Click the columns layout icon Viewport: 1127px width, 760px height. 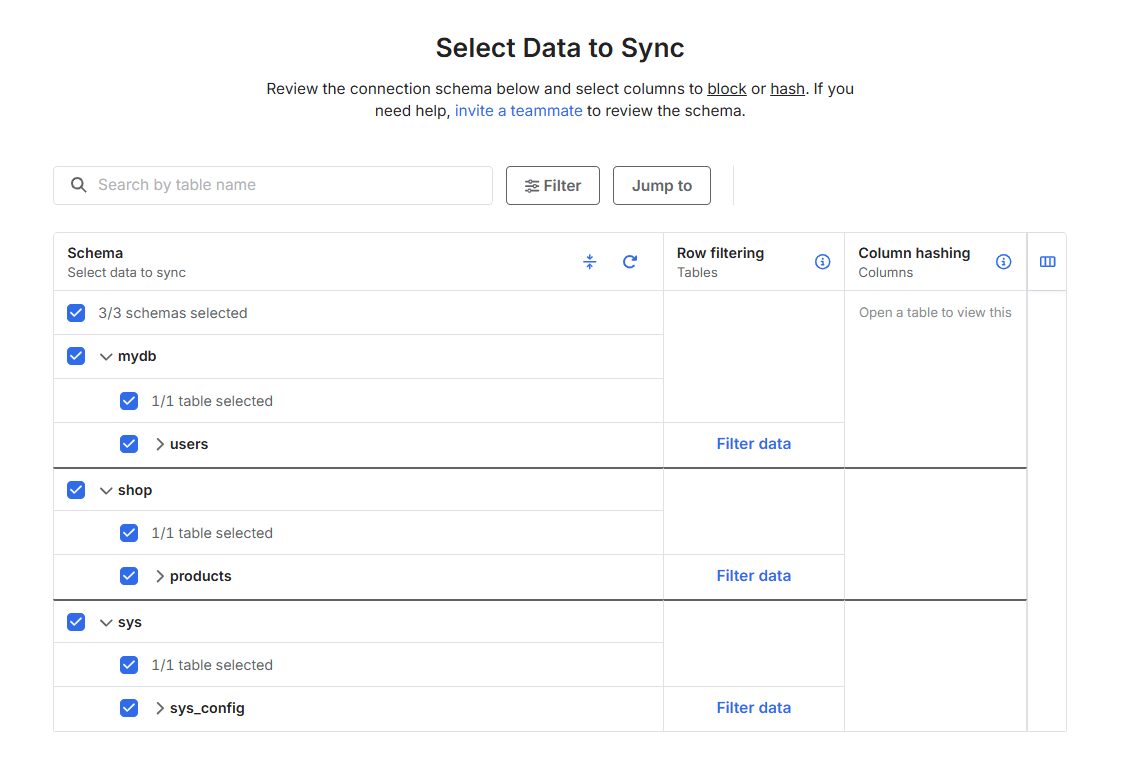click(1048, 262)
